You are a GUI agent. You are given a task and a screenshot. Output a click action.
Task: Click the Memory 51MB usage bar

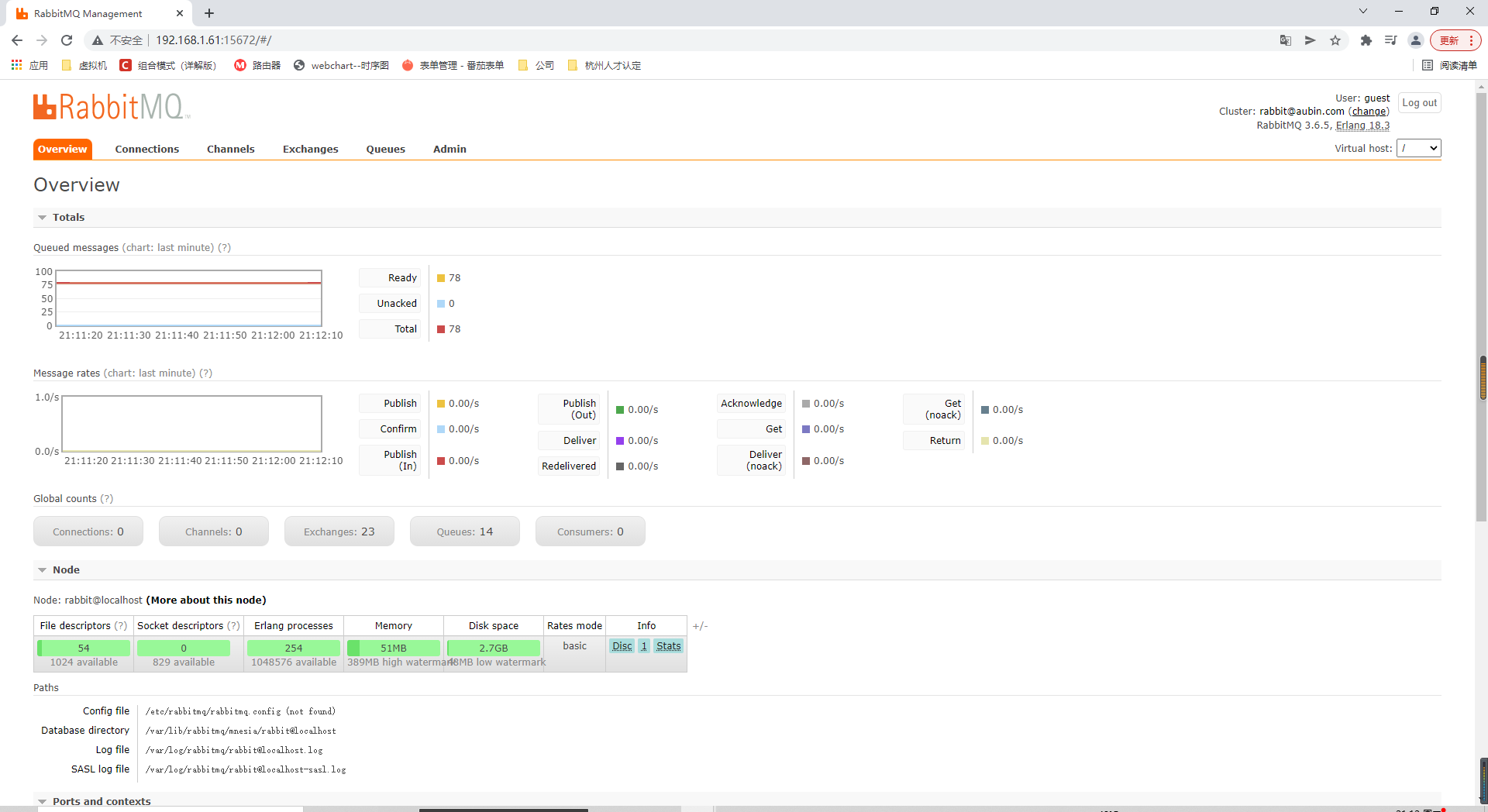pyautogui.click(x=394, y=648)
